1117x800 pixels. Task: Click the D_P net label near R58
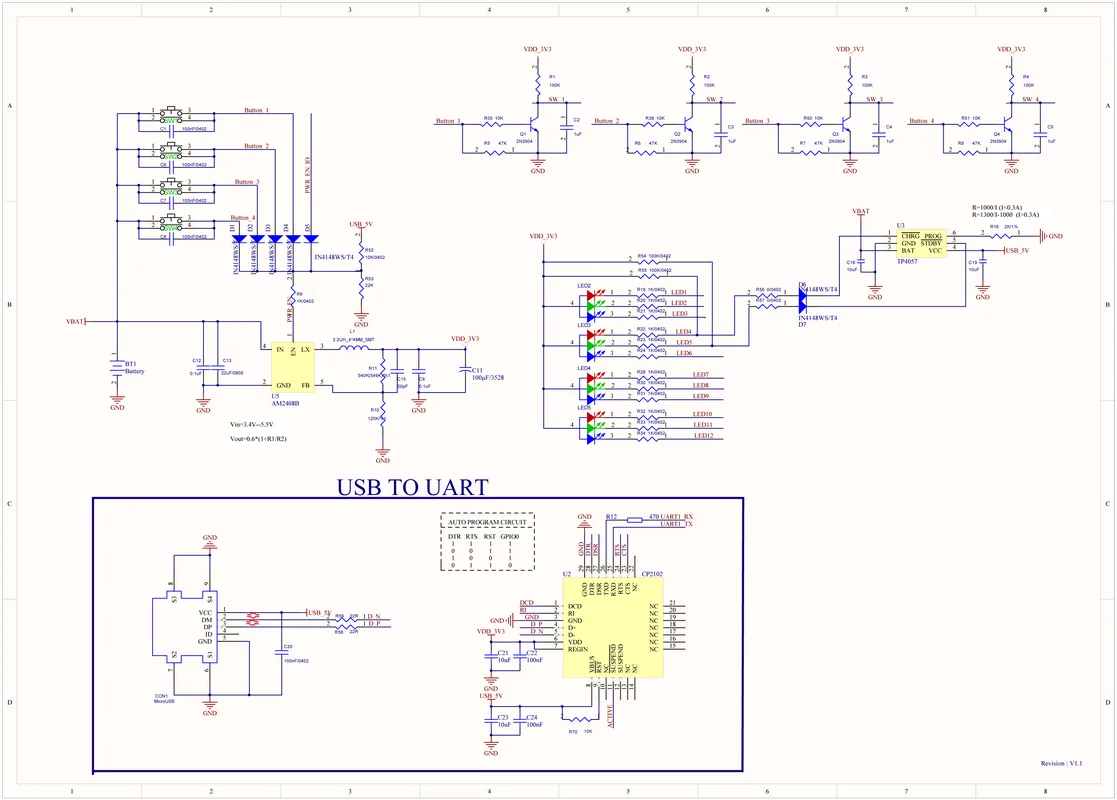coord(374,623)
